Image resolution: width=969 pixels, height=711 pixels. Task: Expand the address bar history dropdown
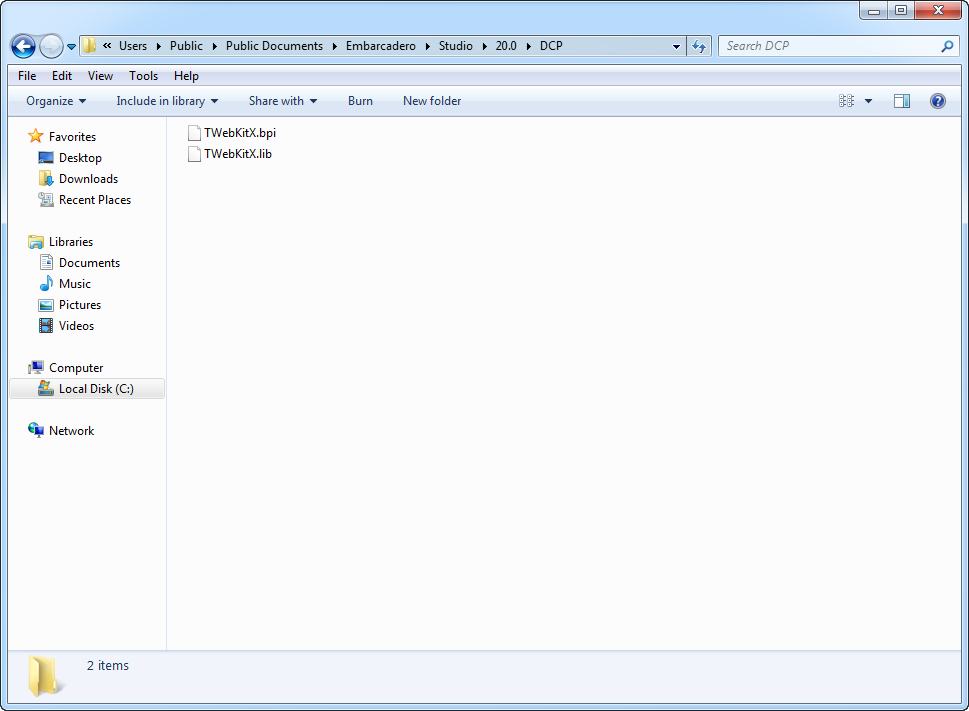click(676, 46)
